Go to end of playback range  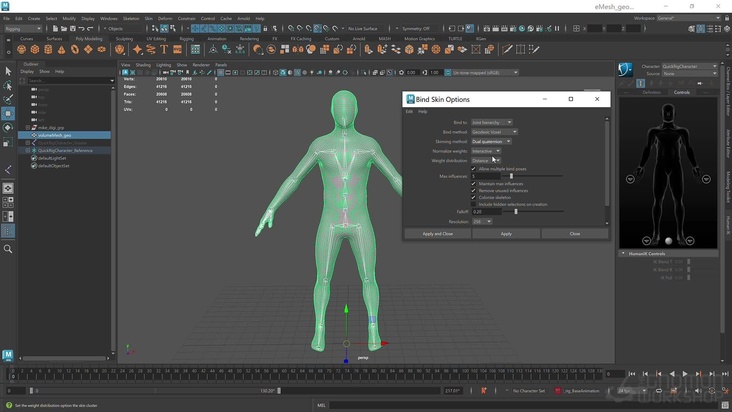tap(725, 374)
